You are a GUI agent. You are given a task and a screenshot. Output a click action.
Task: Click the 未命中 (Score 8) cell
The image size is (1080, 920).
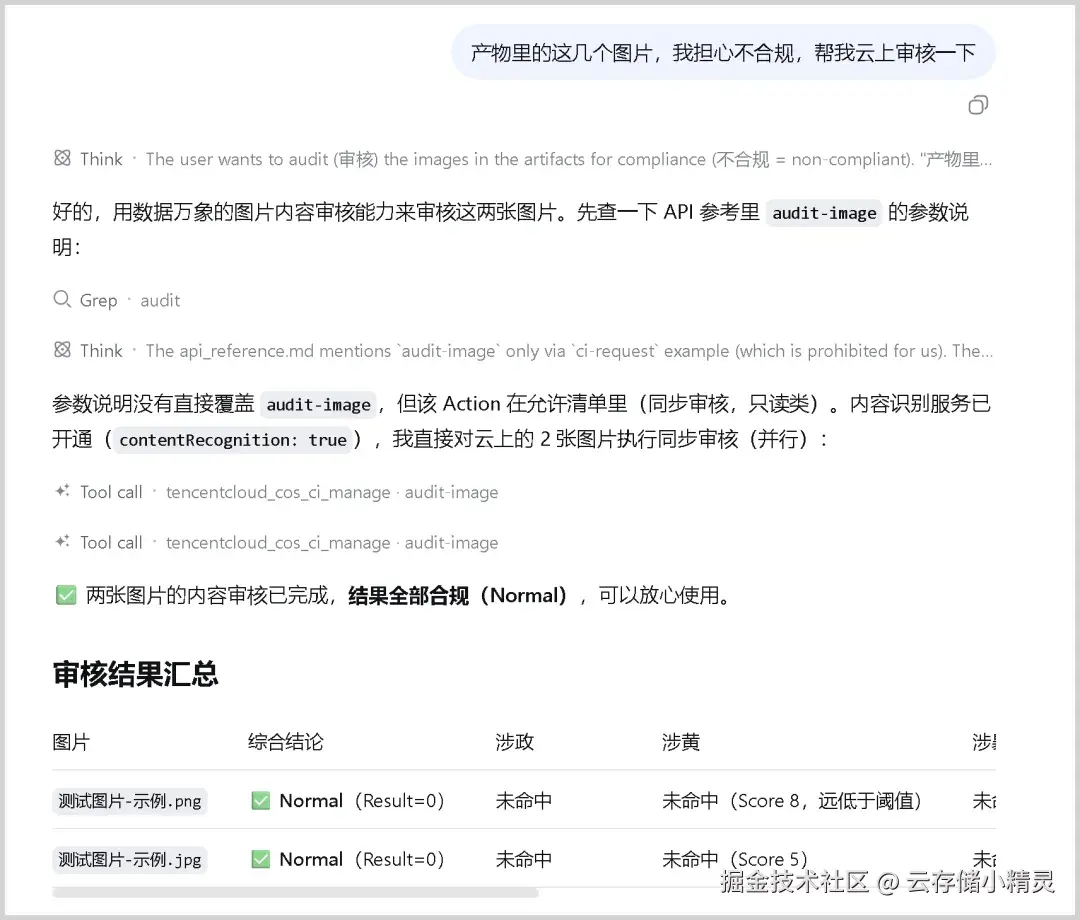791,801
